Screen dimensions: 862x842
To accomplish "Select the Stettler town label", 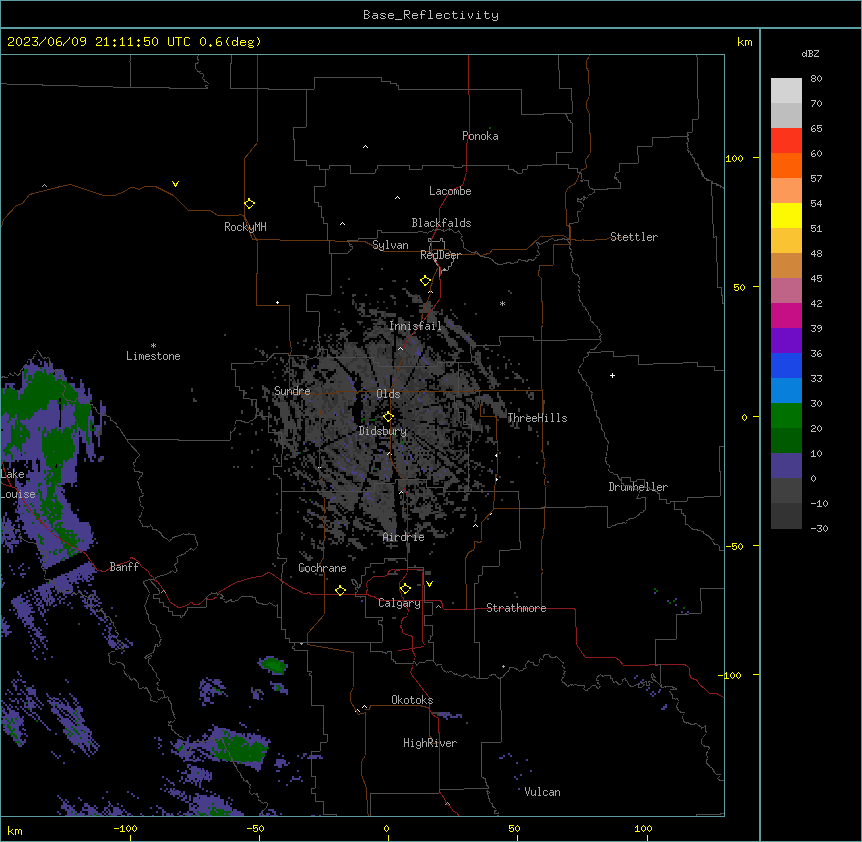I will click(x=634, y=237).
